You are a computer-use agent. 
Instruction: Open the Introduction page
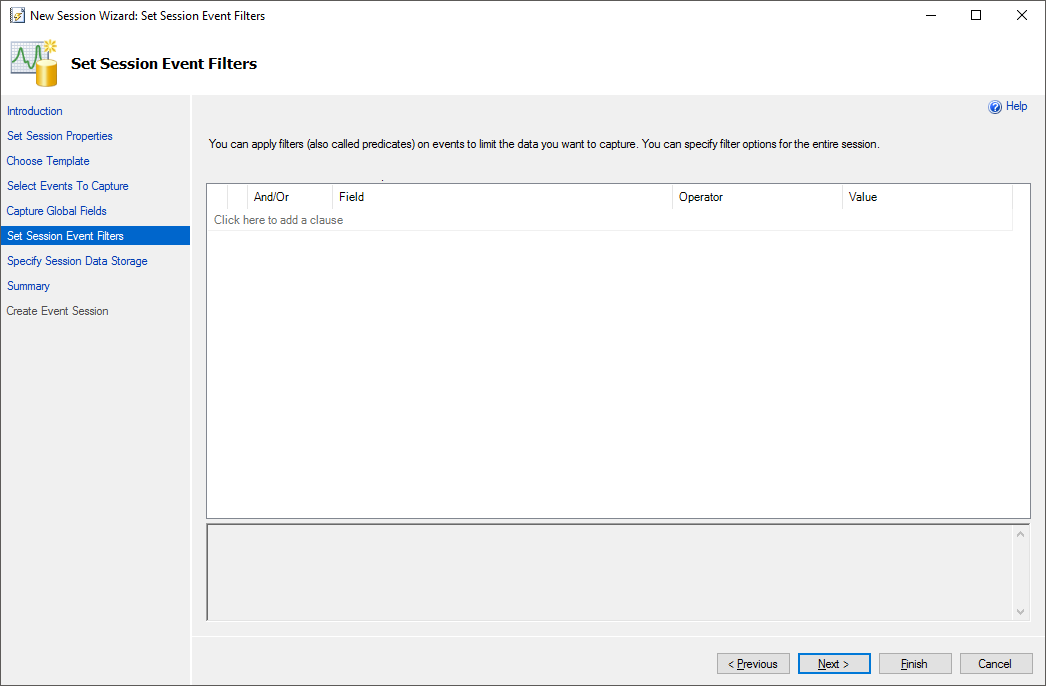tap(35, 111)
